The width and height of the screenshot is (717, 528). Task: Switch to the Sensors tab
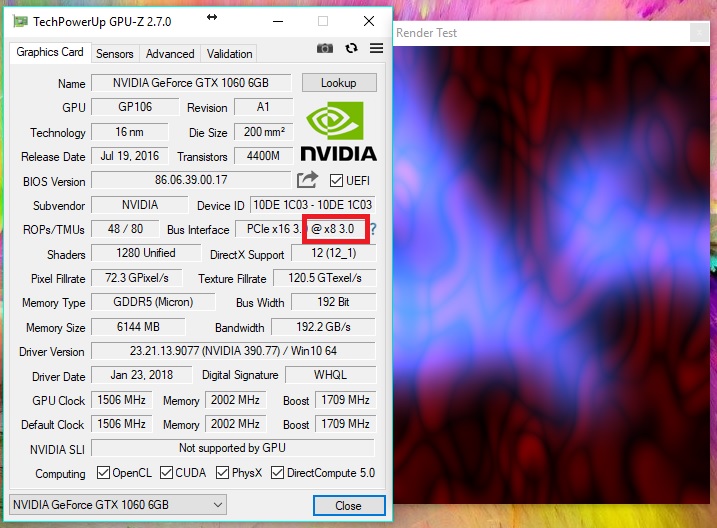tap(114, 54)
